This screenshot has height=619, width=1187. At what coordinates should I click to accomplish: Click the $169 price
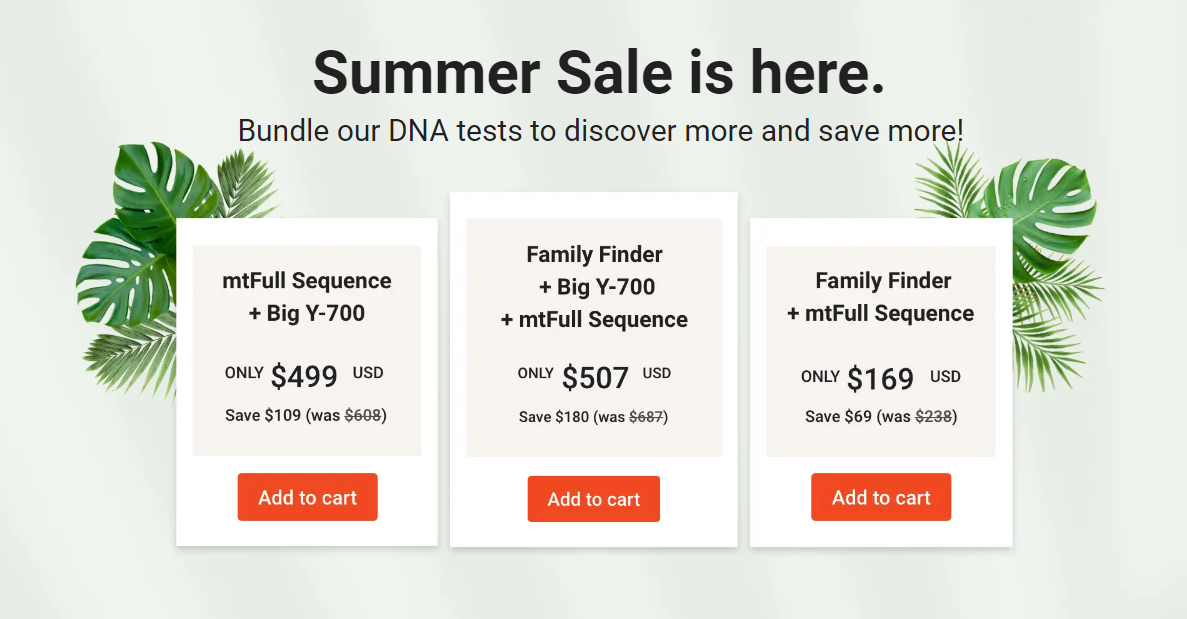[x=880, y=379]
